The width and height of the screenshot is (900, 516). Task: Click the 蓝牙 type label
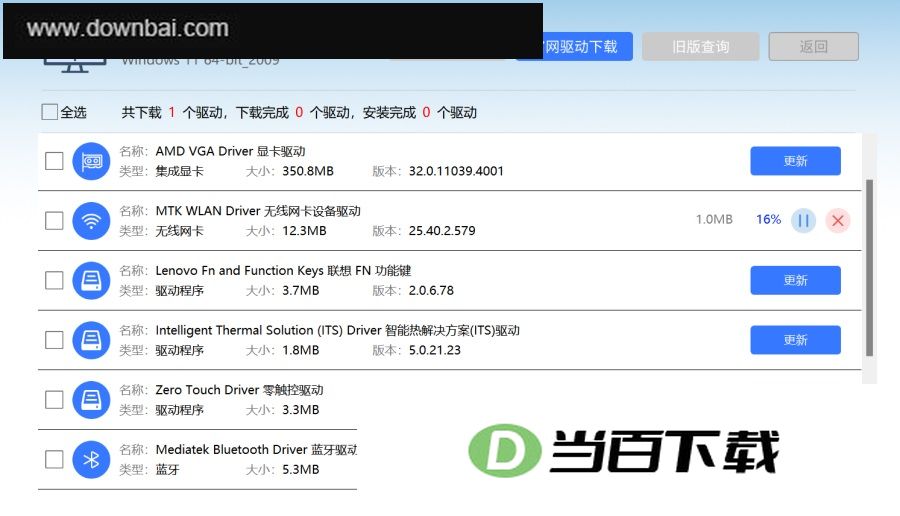[x=168, y=470]
